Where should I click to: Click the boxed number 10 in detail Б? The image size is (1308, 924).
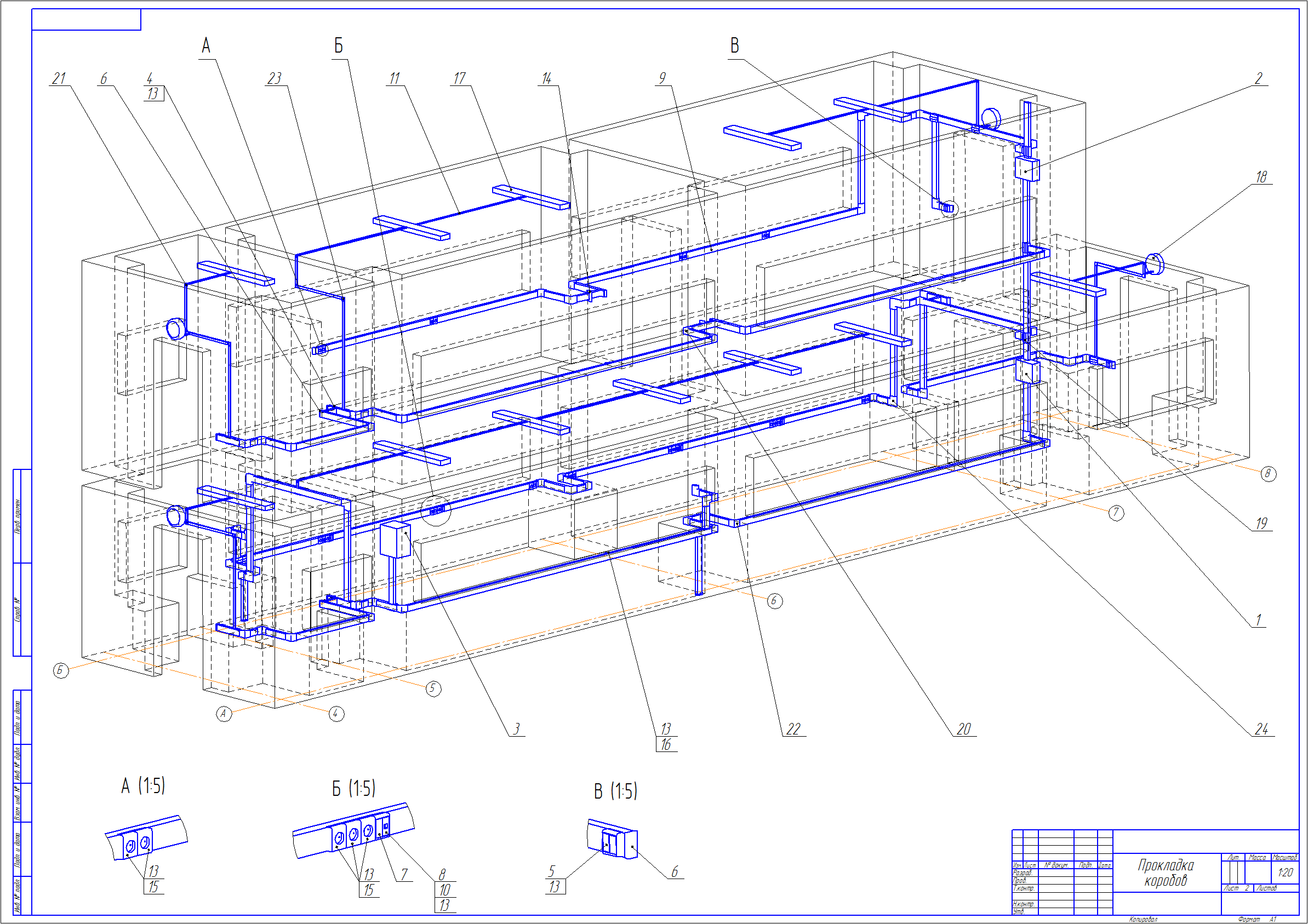tap(445, 890)
